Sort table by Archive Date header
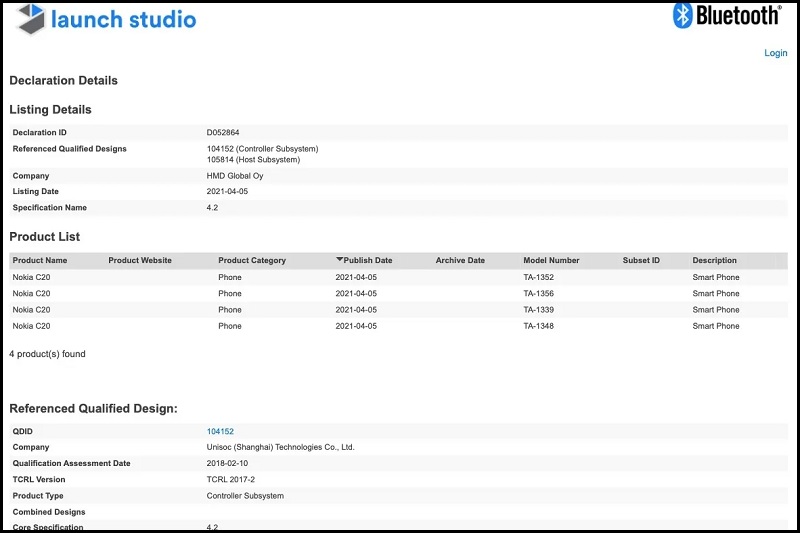 click(x=460, y=260)
